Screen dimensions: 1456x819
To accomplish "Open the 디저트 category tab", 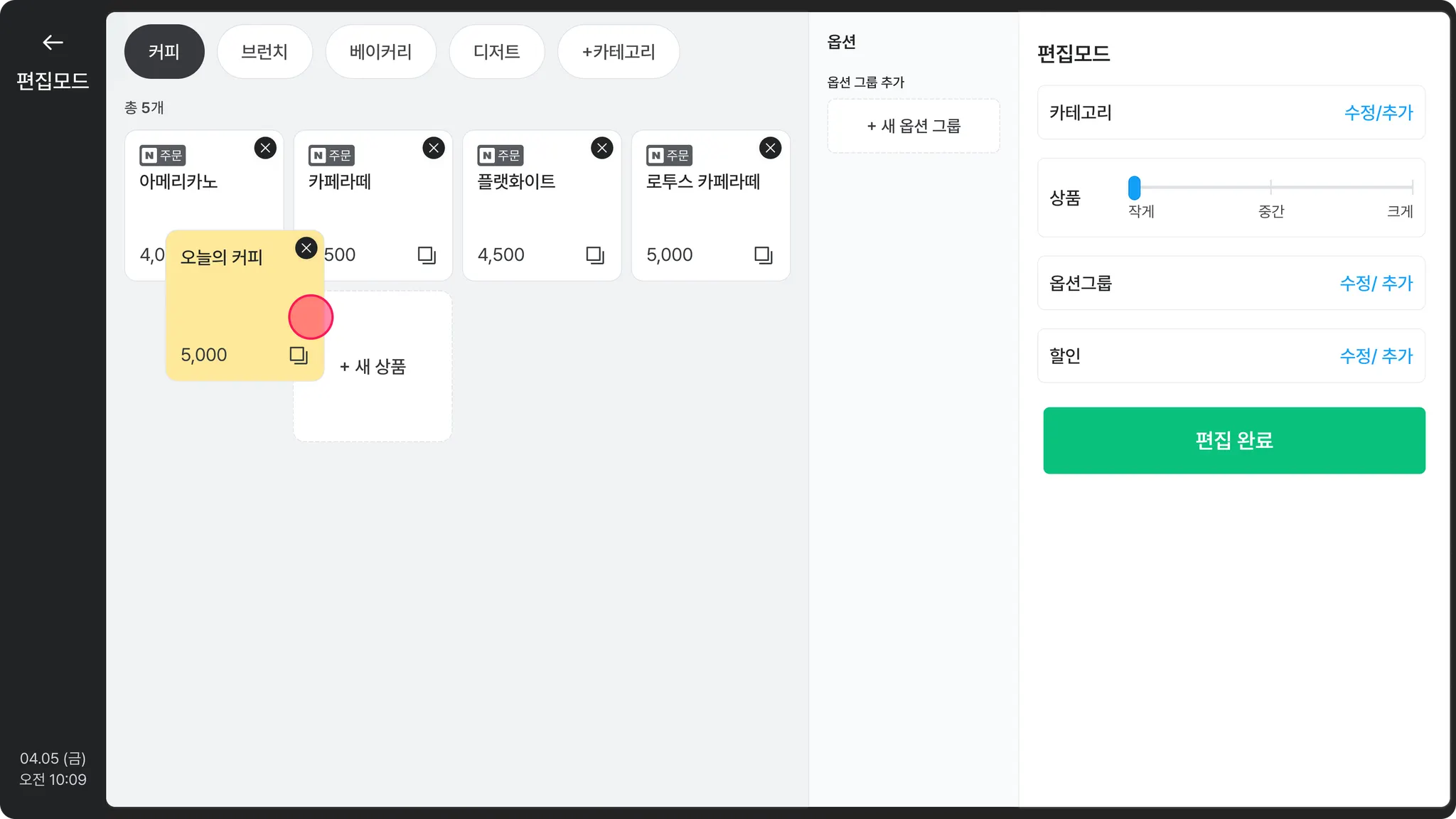I will point(496,52).
